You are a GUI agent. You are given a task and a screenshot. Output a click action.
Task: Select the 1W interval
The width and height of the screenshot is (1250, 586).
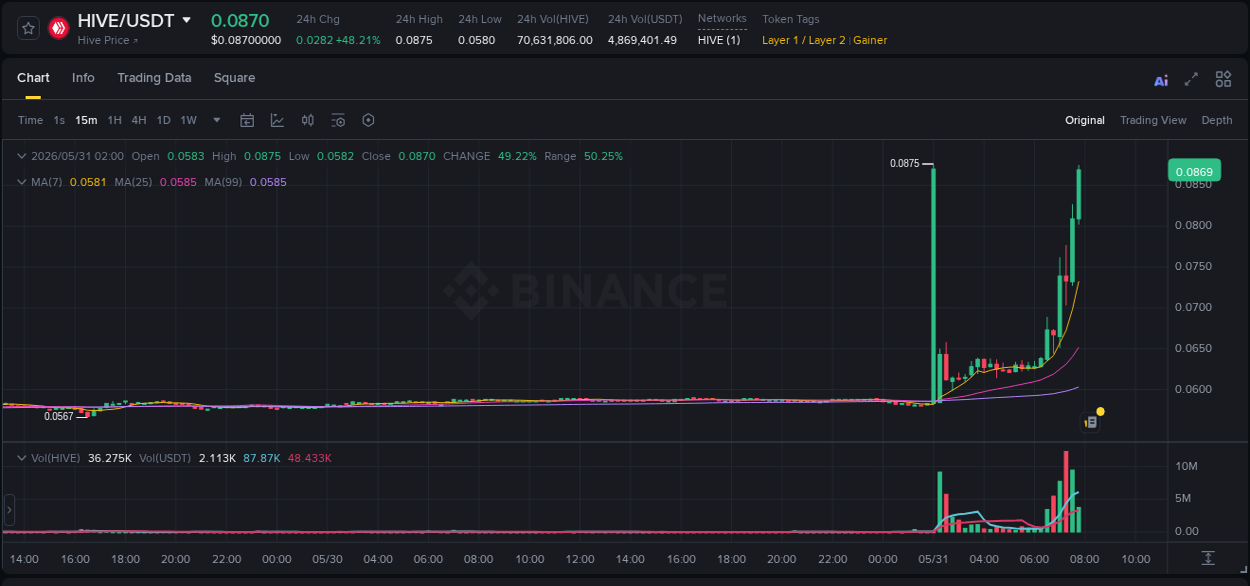(x=188, y=120)
